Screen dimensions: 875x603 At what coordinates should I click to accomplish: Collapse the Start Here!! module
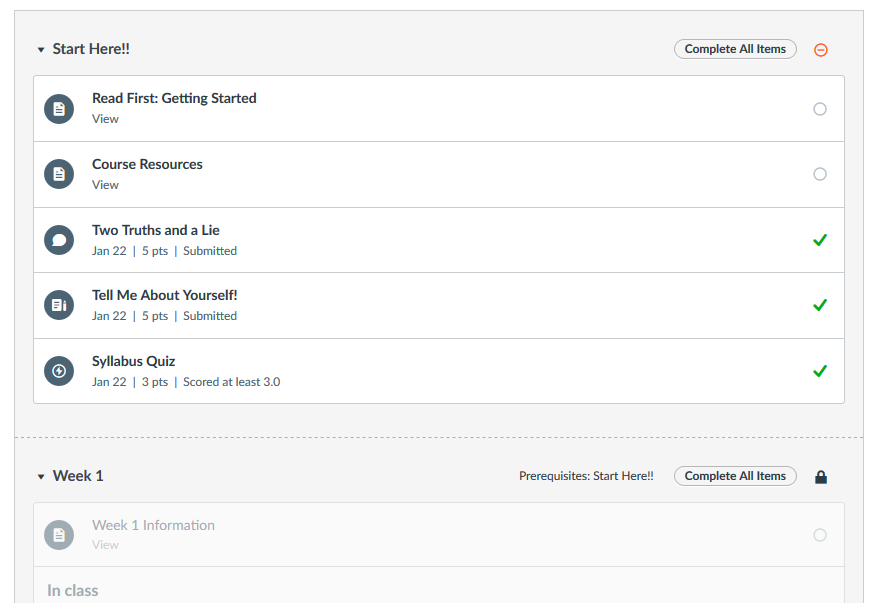click(x=41, y=50)
